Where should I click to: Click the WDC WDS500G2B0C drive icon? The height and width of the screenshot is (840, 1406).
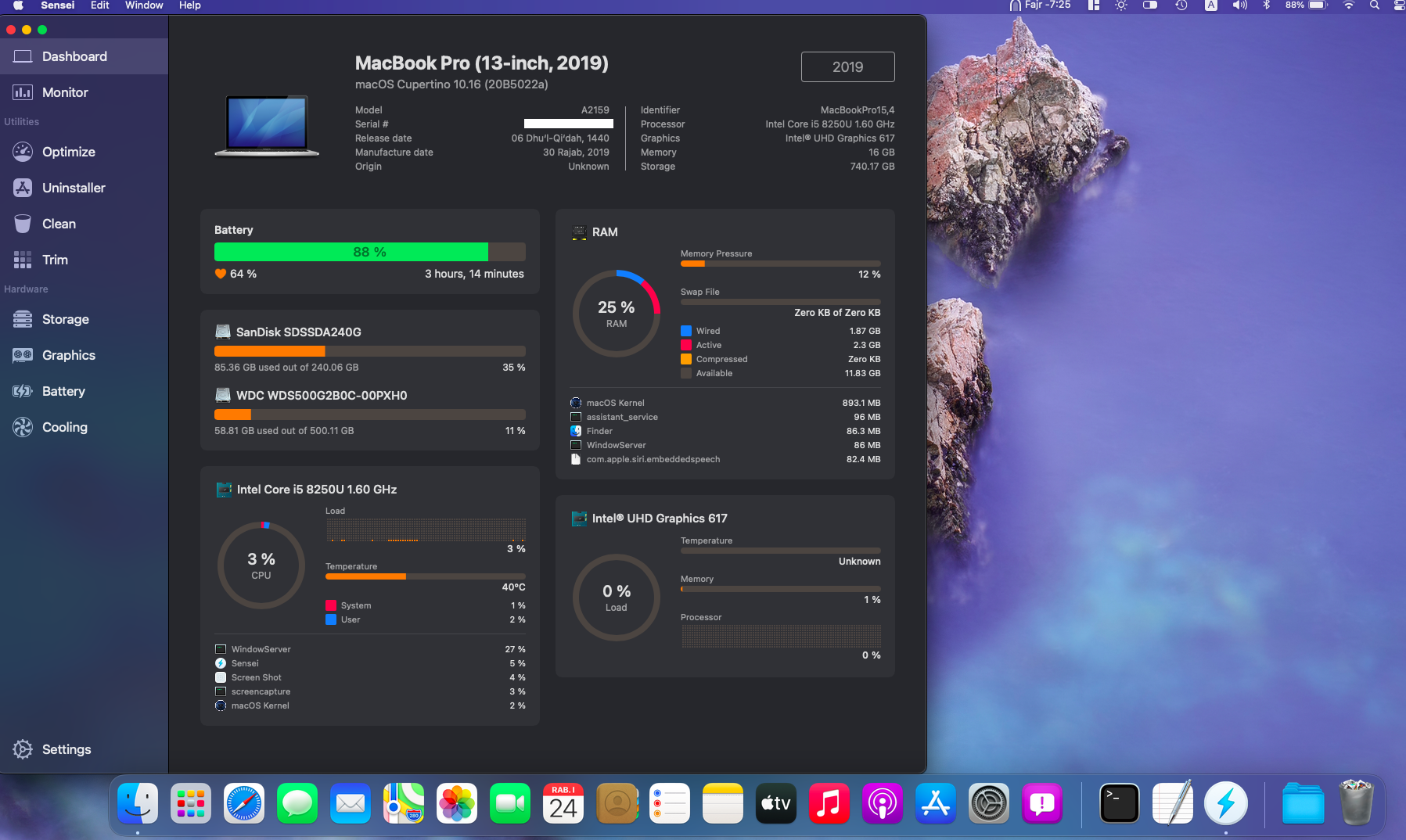click(x=223, y=395)
